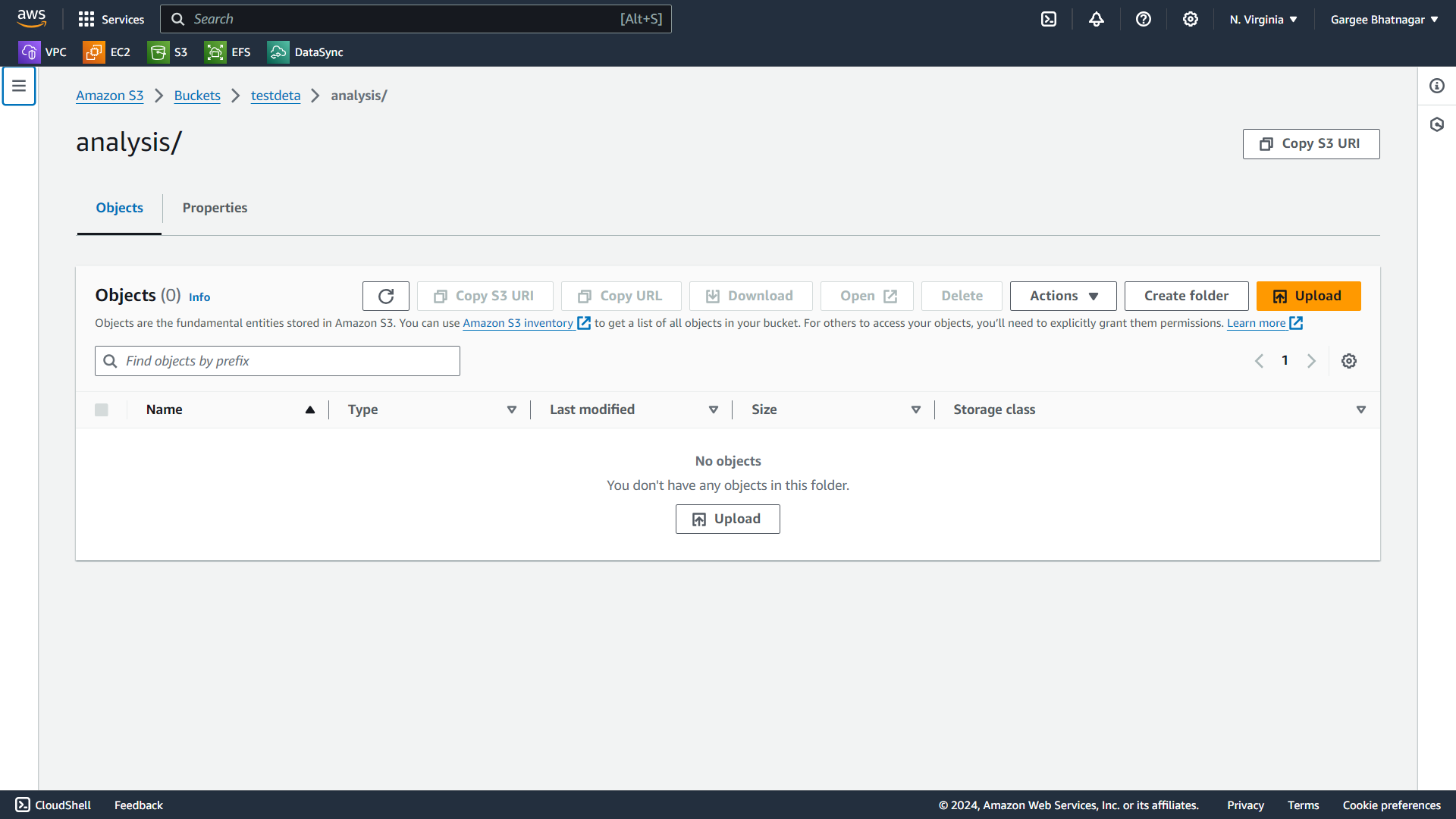Open CloudShell icon in top navigation bar
This screenshot has width=1456, height=819.
1049,20
